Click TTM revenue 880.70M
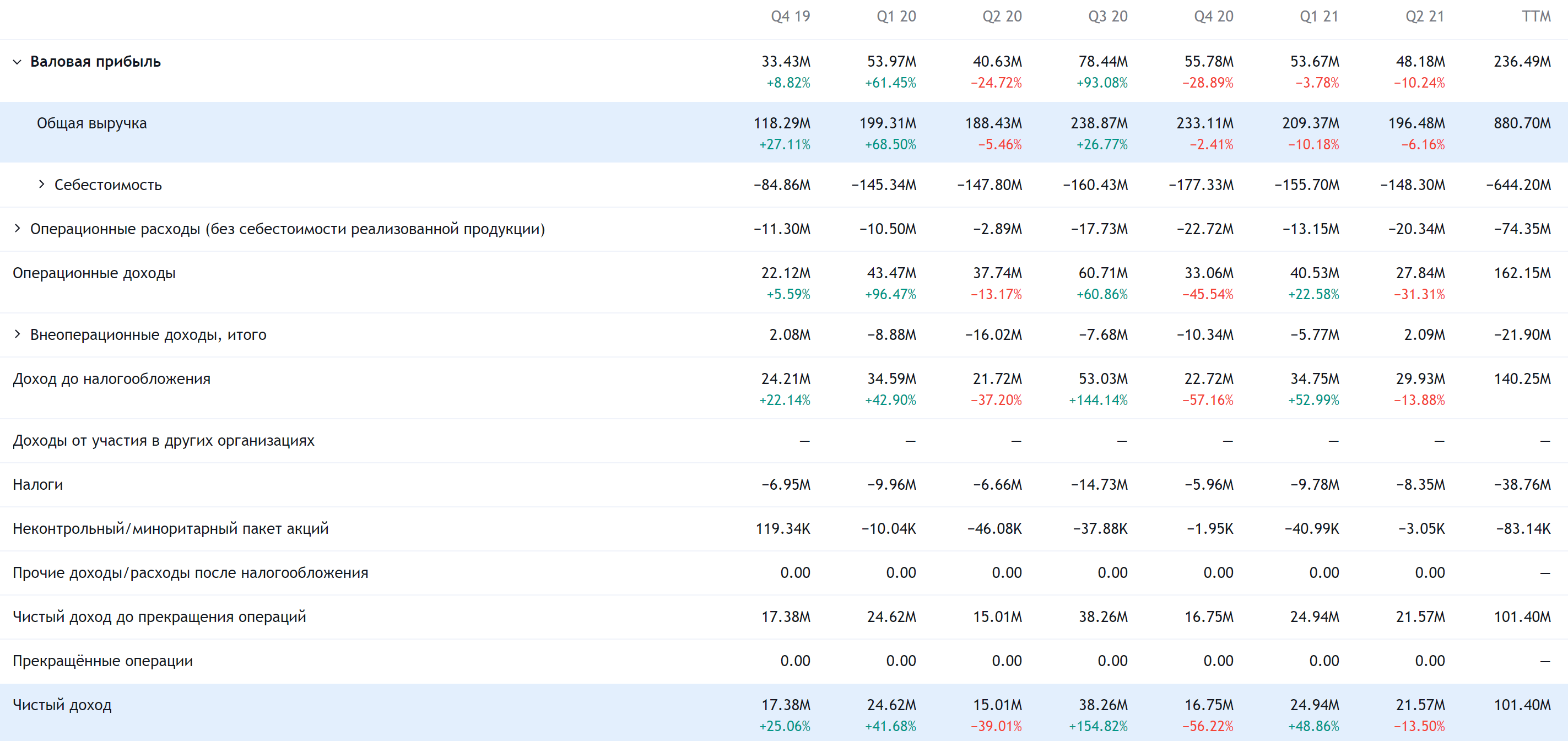Image resolution: width=1568 pixels, height=741 pixels. 1522,123
